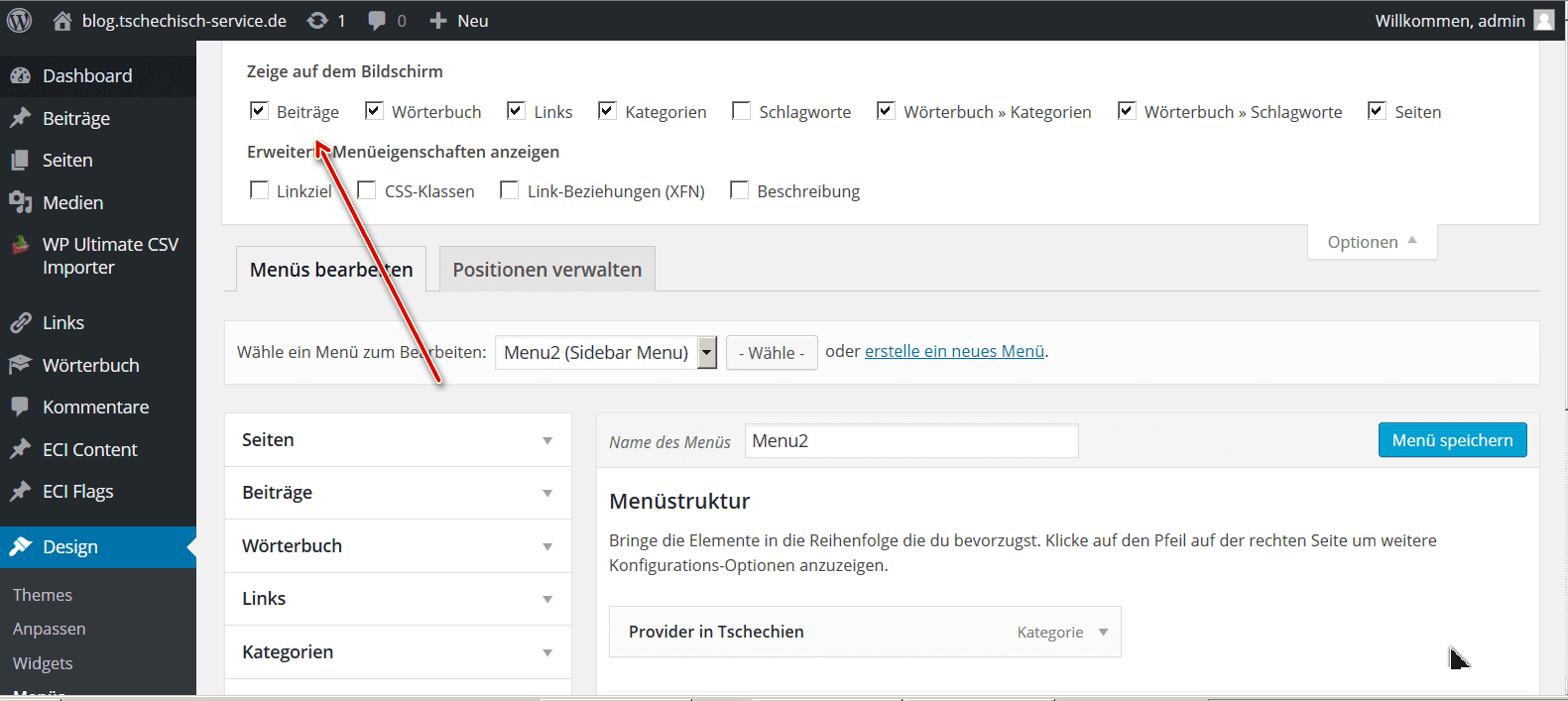Open the updates icon in admin bar

tap(317, 20)
